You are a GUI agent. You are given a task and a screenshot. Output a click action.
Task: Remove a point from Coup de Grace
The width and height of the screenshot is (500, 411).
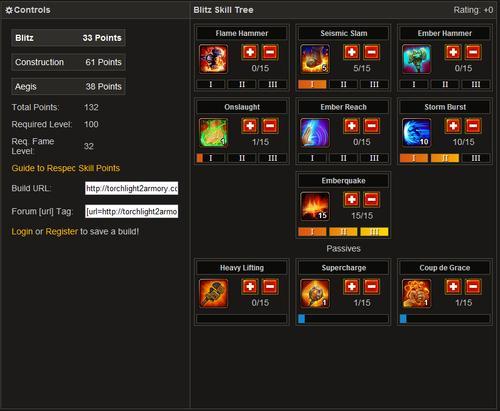pyautogui.click(x=473, y=287)
